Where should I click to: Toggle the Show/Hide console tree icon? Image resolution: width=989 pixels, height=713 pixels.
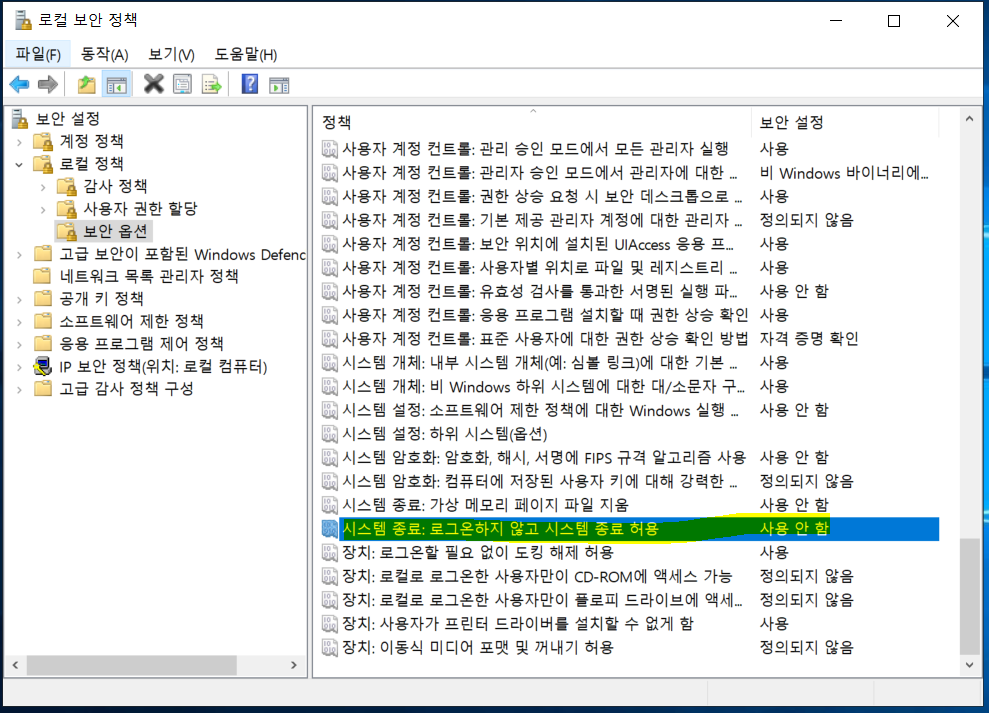coord(117,85)
